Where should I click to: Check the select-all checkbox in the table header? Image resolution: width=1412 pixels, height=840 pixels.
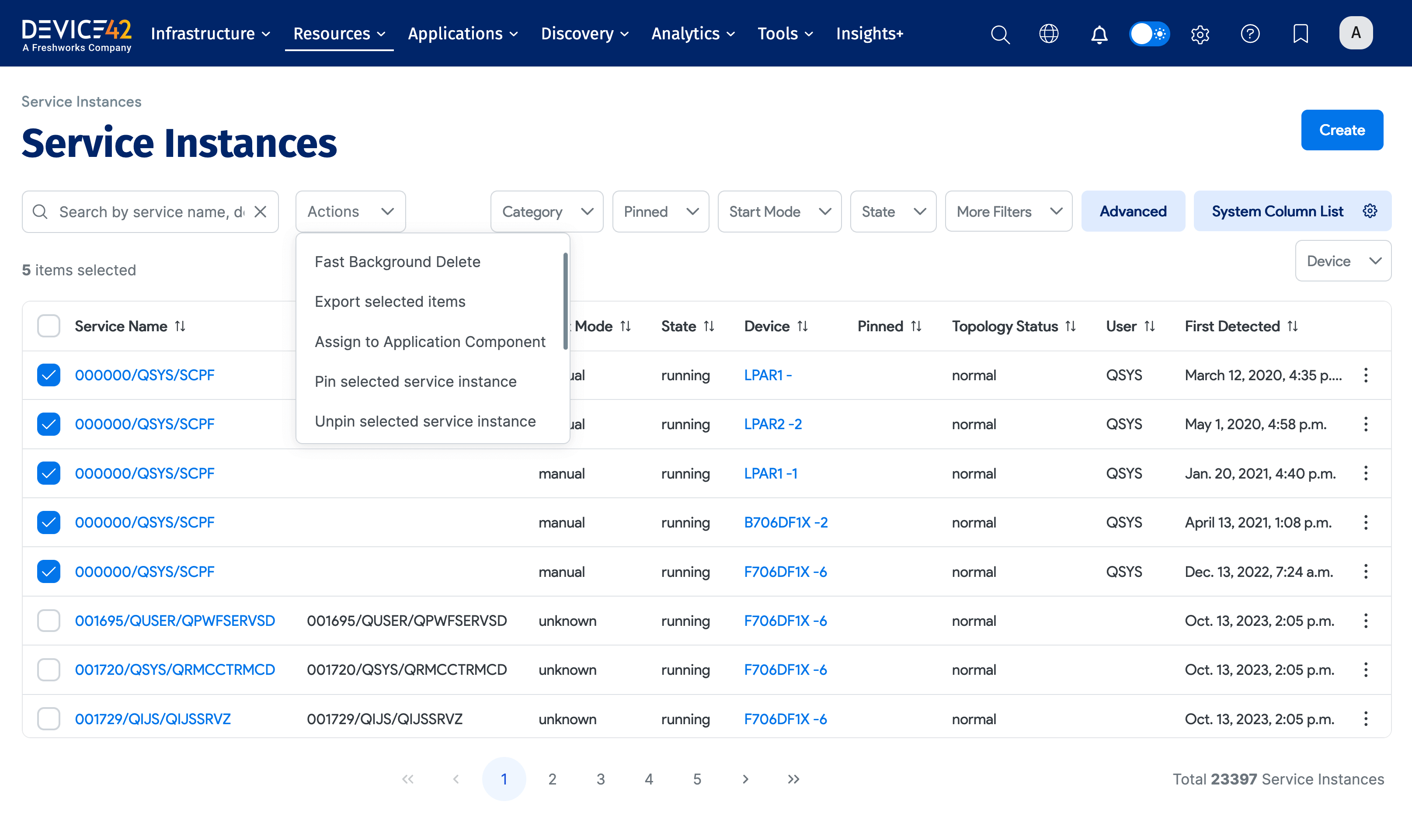(49, 326)
